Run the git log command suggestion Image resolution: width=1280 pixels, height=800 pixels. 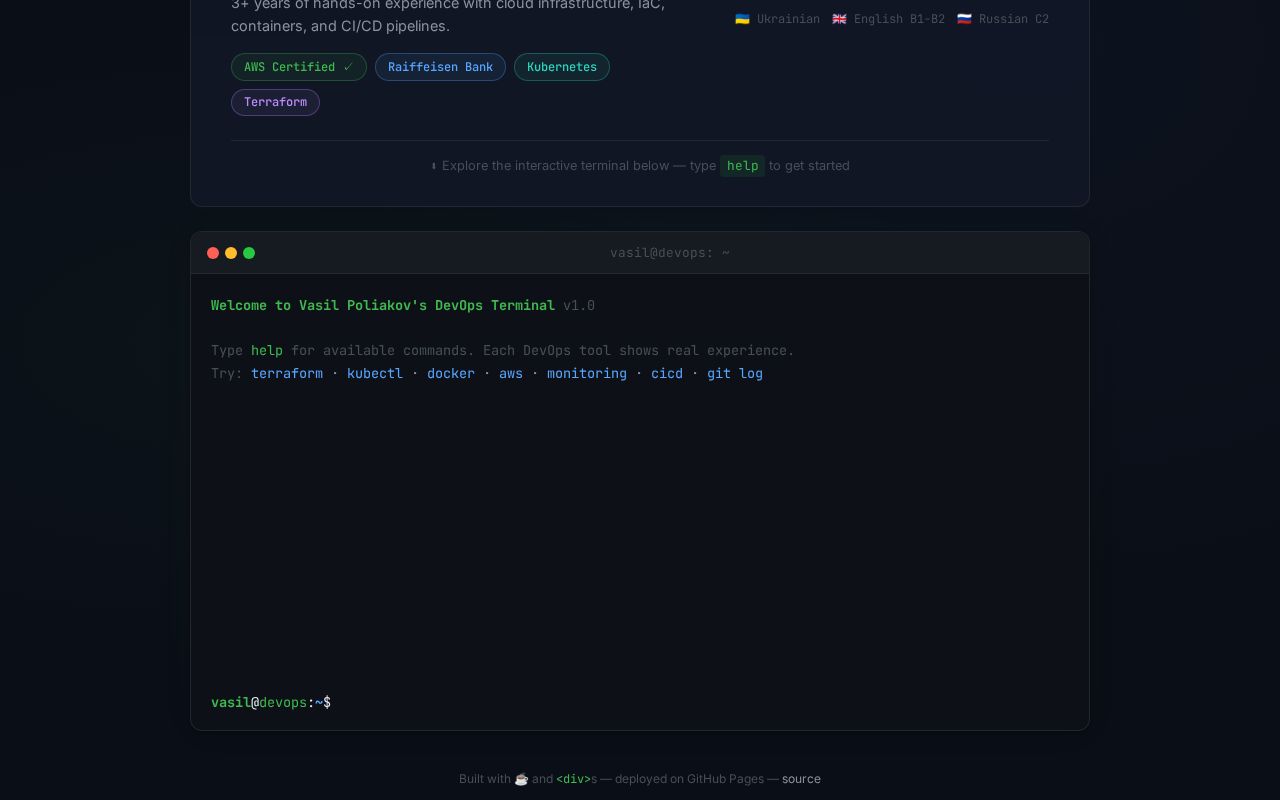tap(735, 373)
